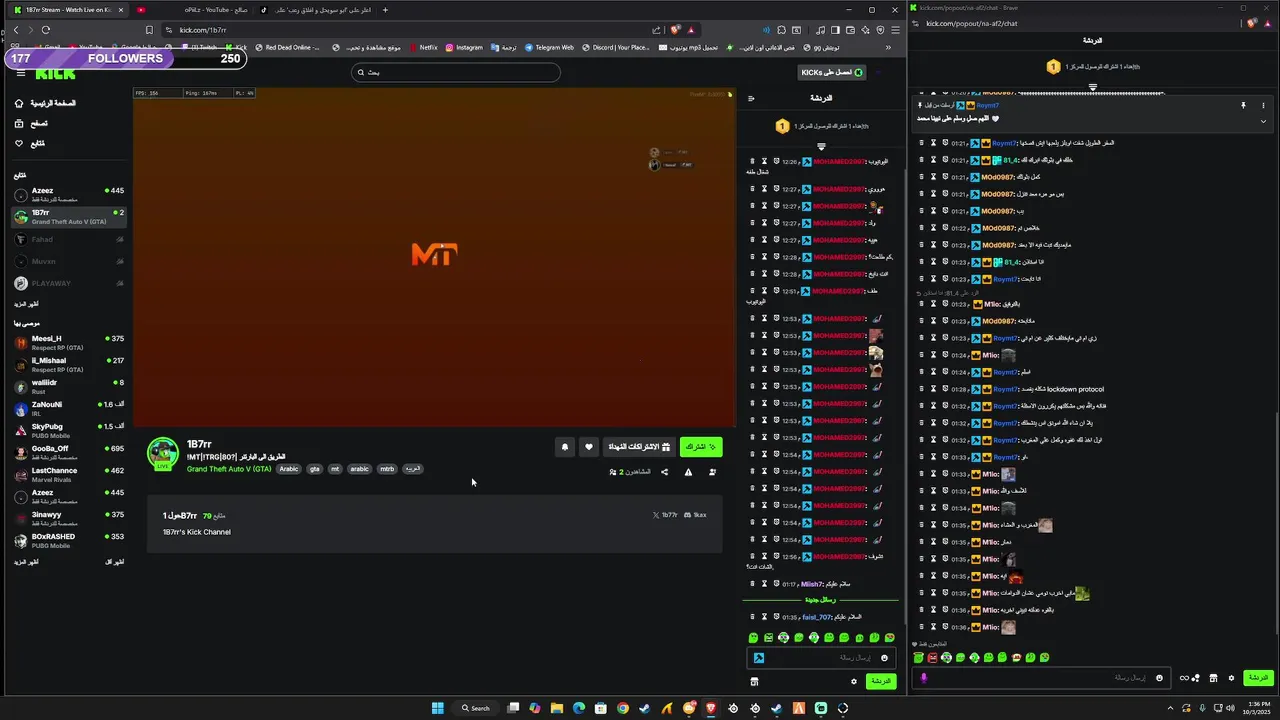Click the share icon below the stream

tap(664, 472)
